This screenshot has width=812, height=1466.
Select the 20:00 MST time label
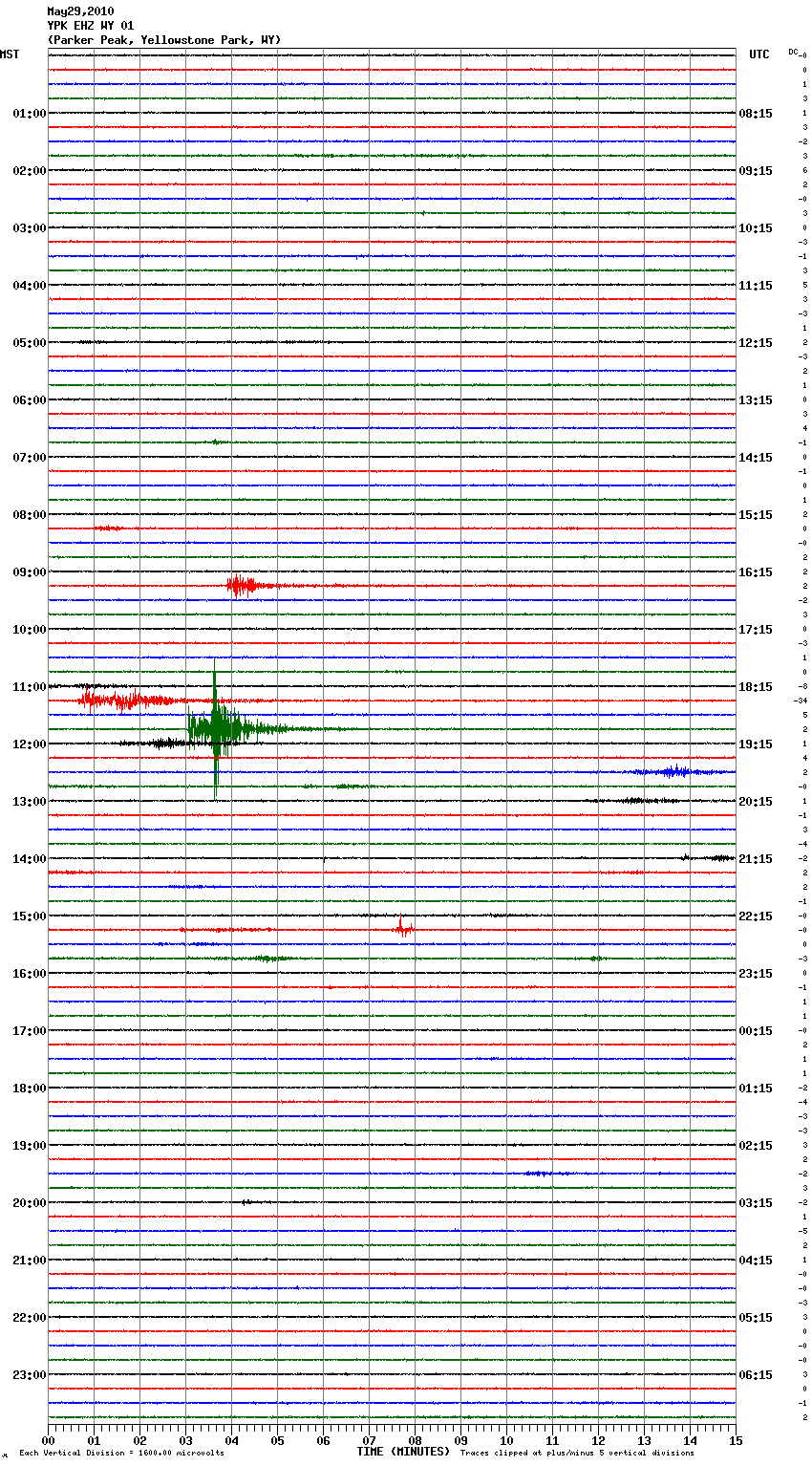click(29, 1203)
